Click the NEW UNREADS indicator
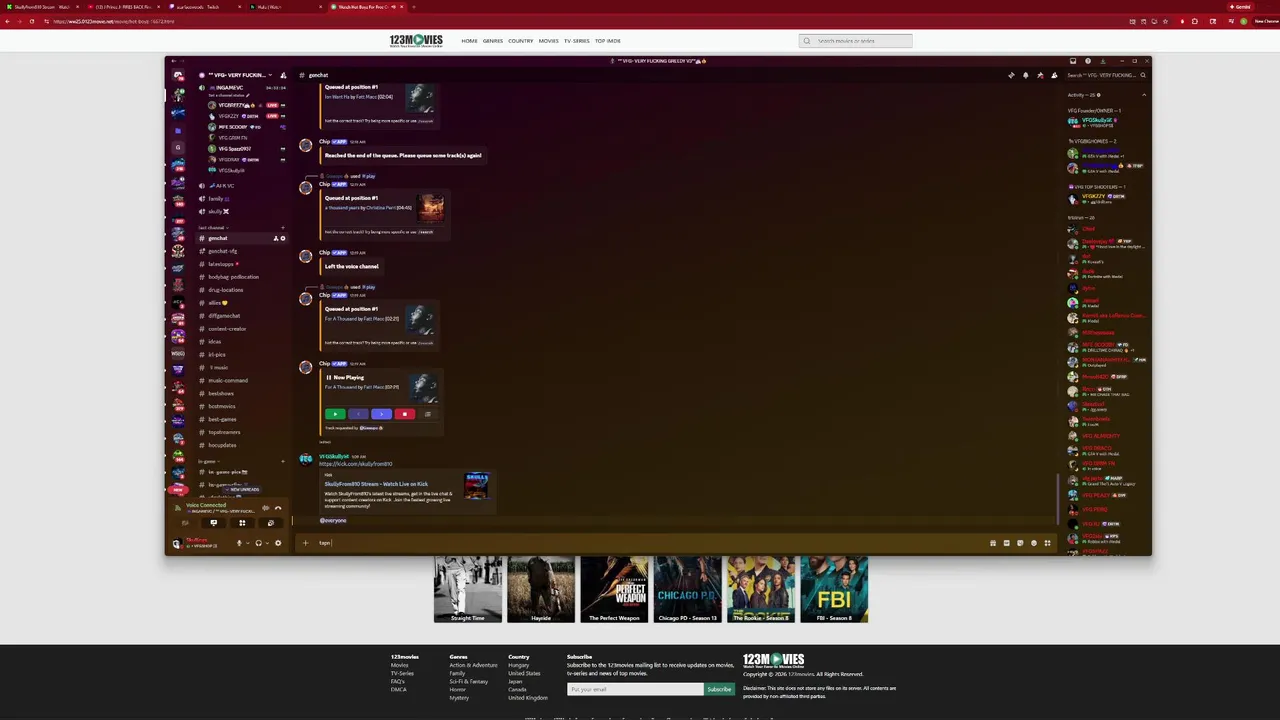The width and height of the screenshot is (1280, 720). 242,490
